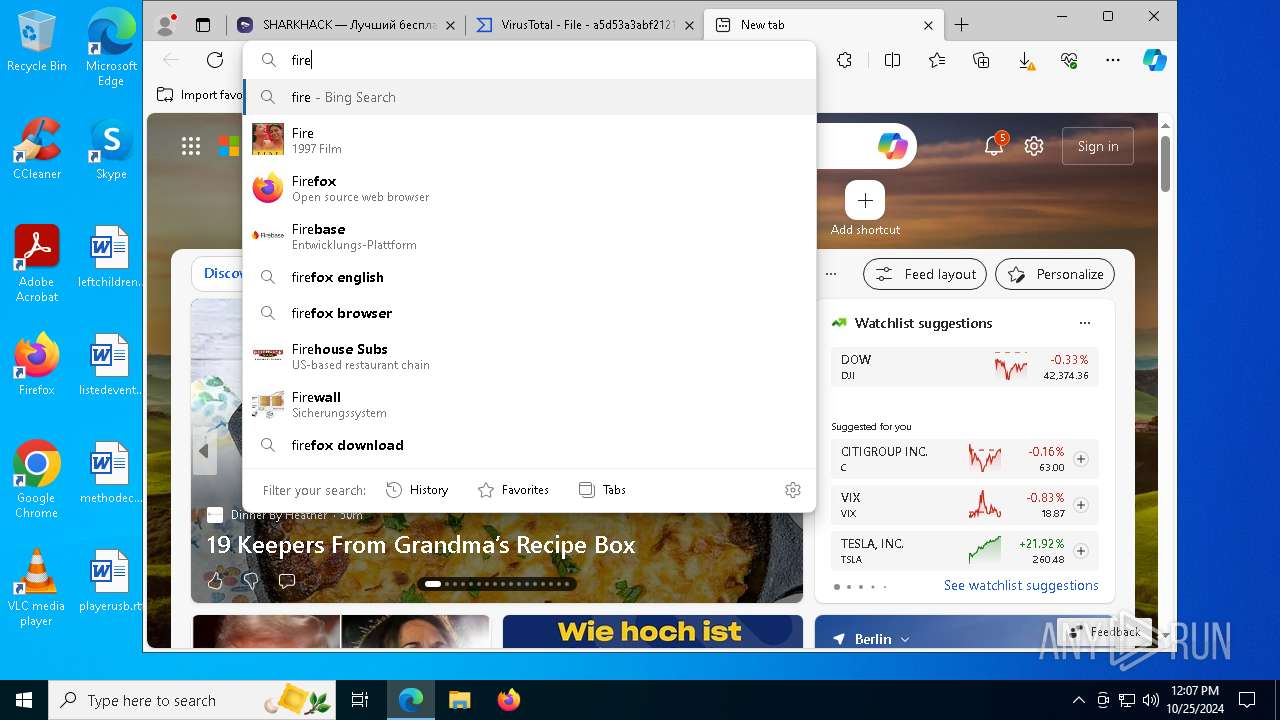The image size is (1280, 720).
Task: Choose the Firewall suggestion
Action: point(530,404)
